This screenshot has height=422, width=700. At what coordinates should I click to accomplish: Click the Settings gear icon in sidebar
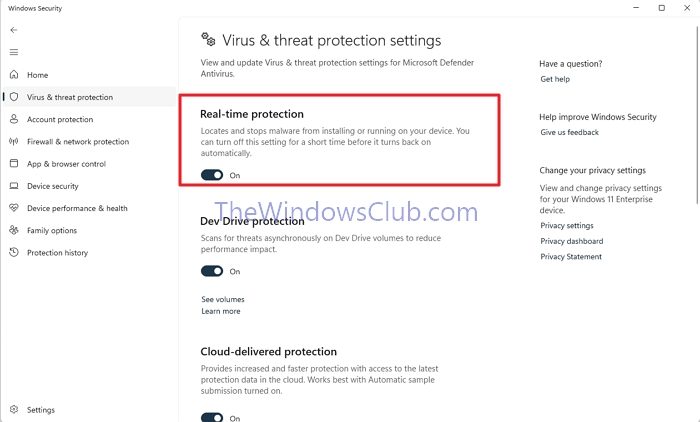click(14, 409)
